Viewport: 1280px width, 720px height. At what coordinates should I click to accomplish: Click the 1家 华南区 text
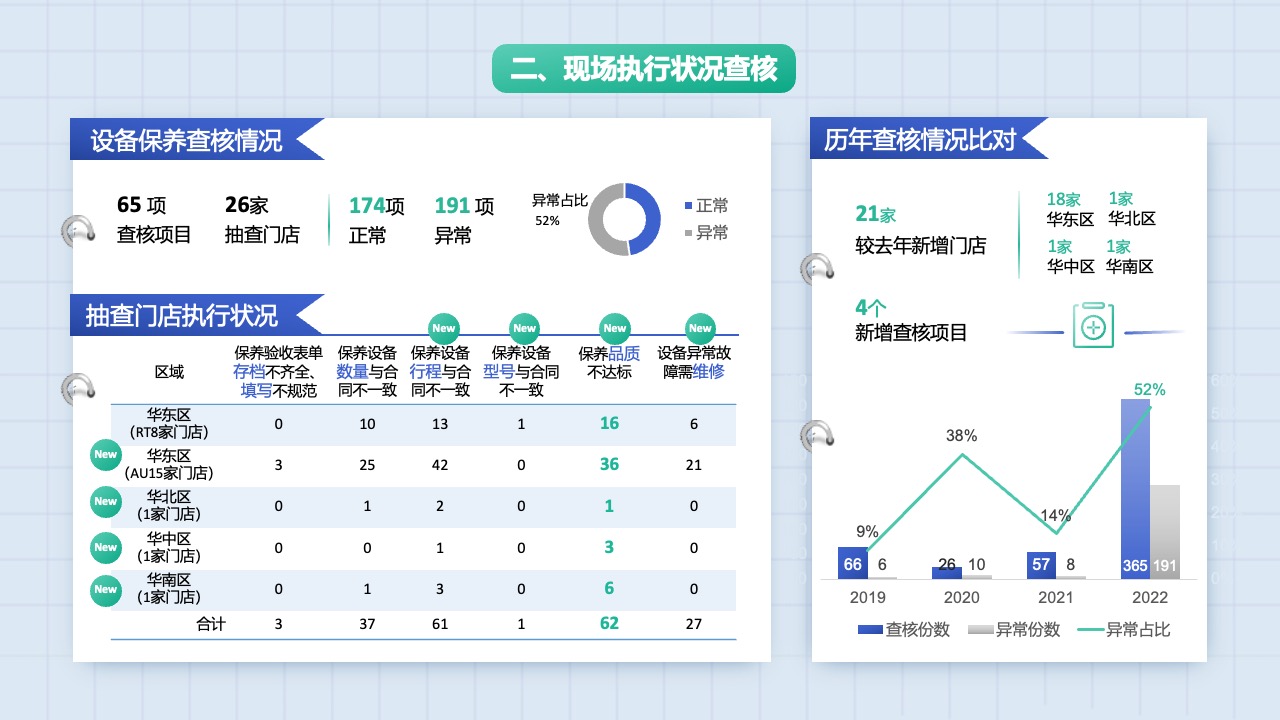[1129, 257]
